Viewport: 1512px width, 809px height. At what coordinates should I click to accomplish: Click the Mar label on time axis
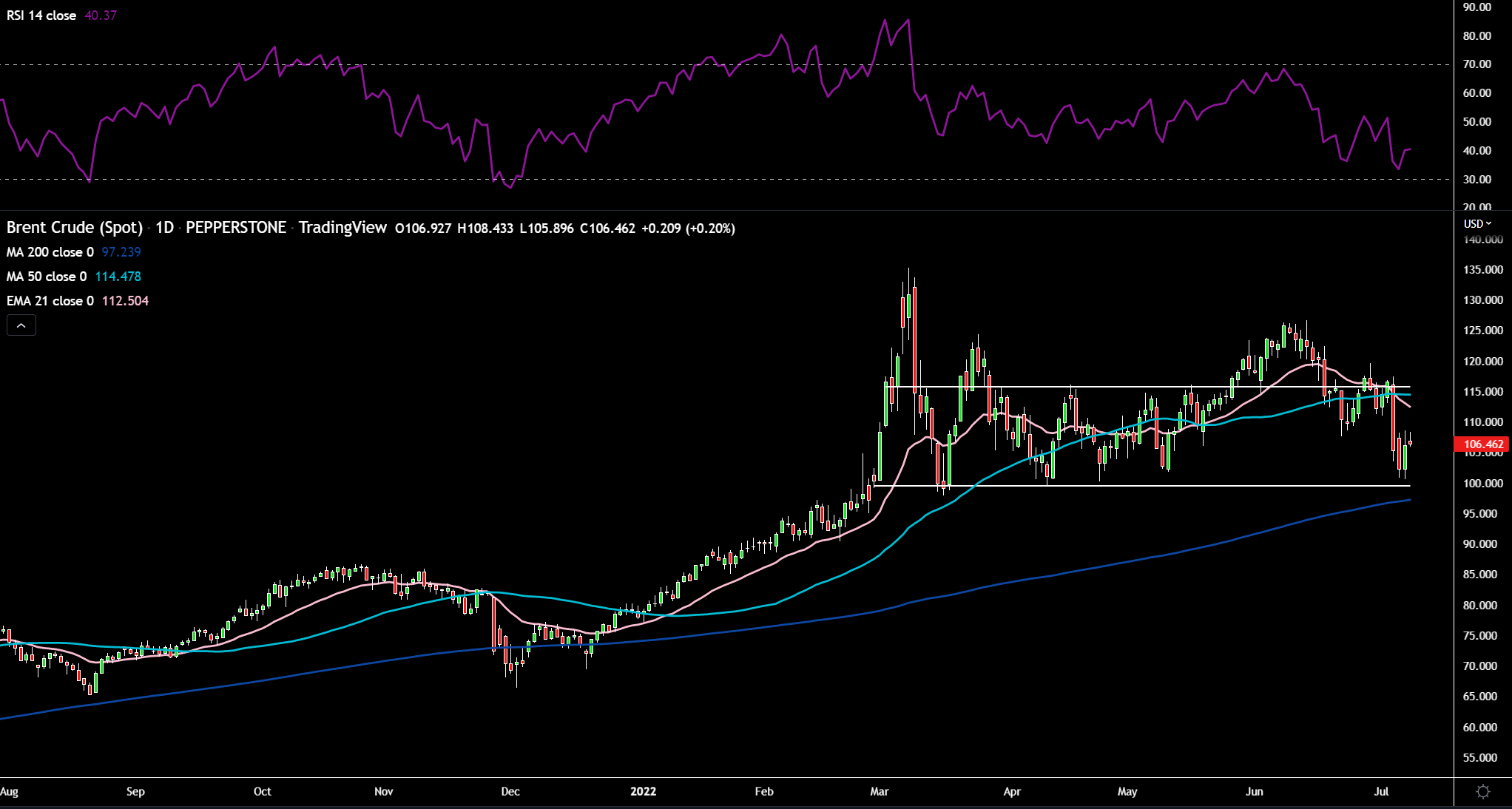coord(879,791)
